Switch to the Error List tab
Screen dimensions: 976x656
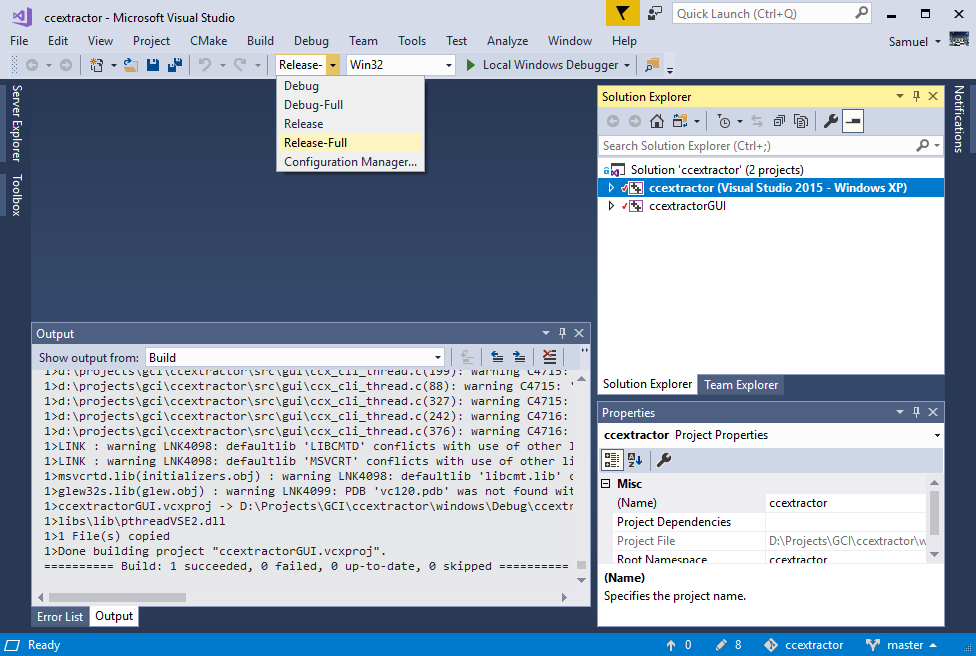pyautogui.click(x=60, y=617)
